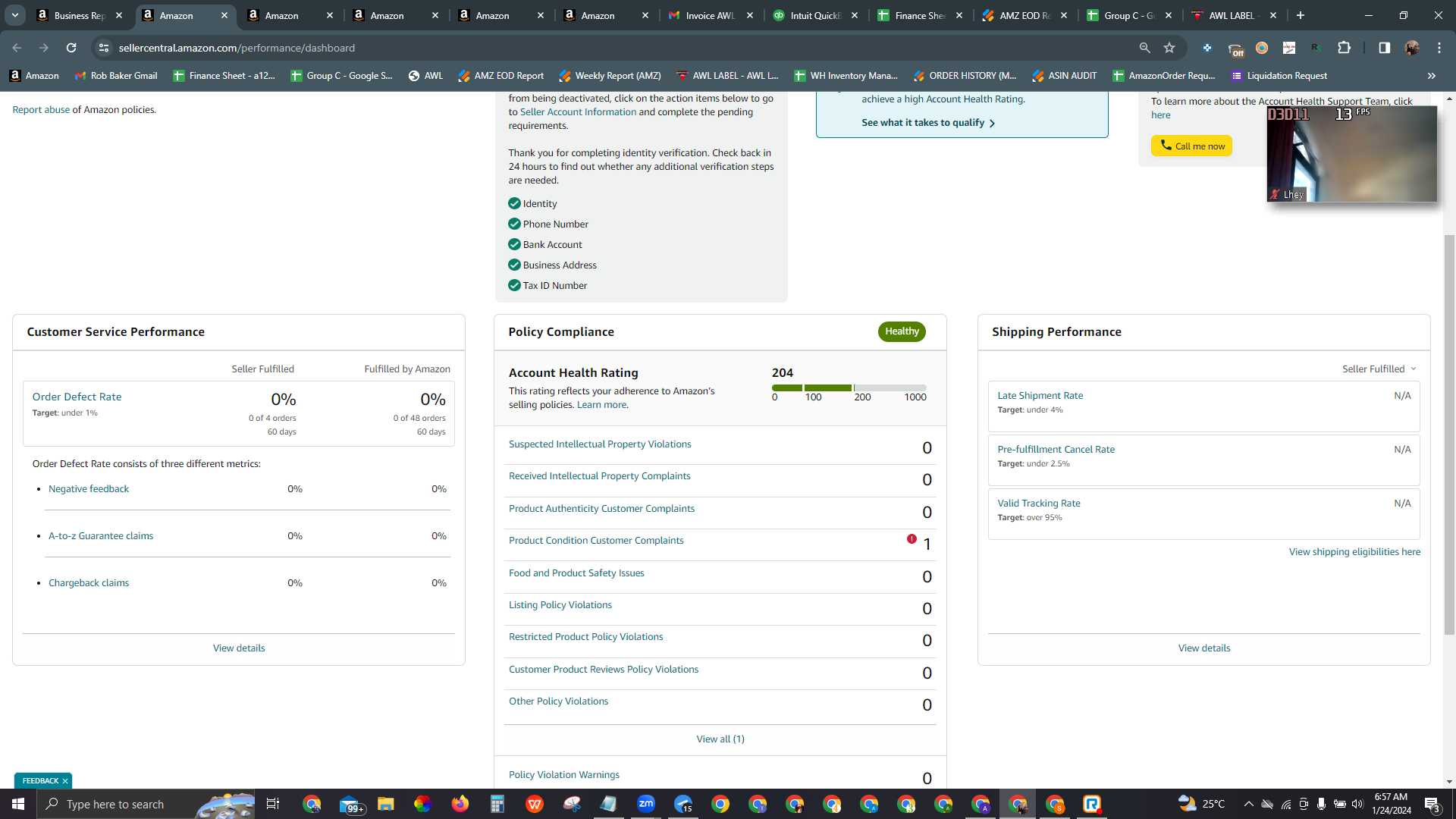View details for Shipping Performance
Image resolution: width=1456 pixels, height=819 pixels.
tap(1204, 648)
